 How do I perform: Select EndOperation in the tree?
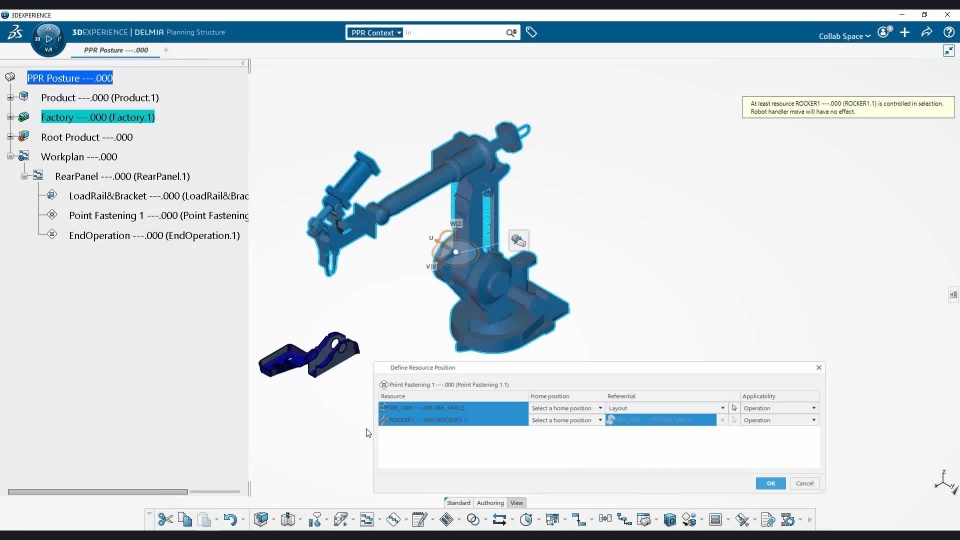click(154, 235)
